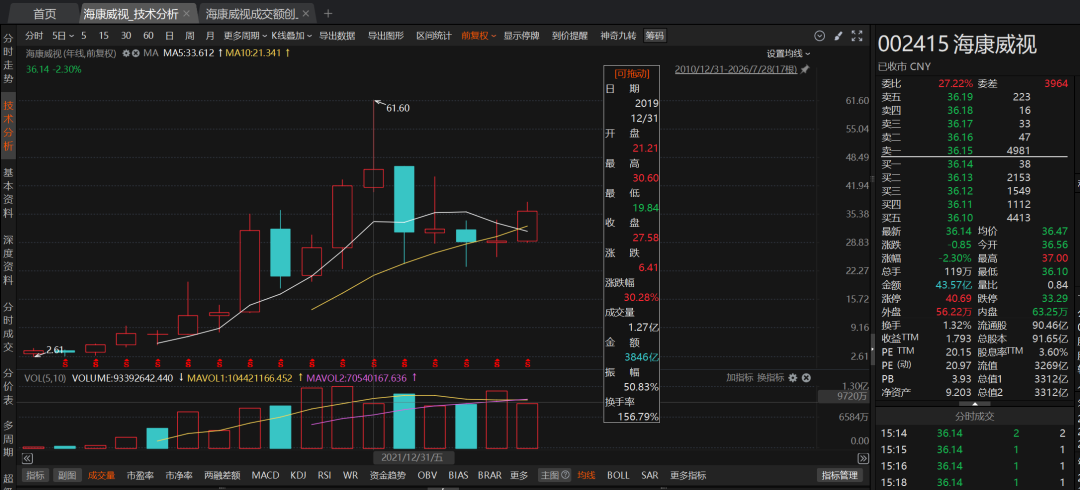Image resolution: width=1080 pixels, height=490 pixels.
Task: Select the MACD indicator tab
Action: [265, 476]
